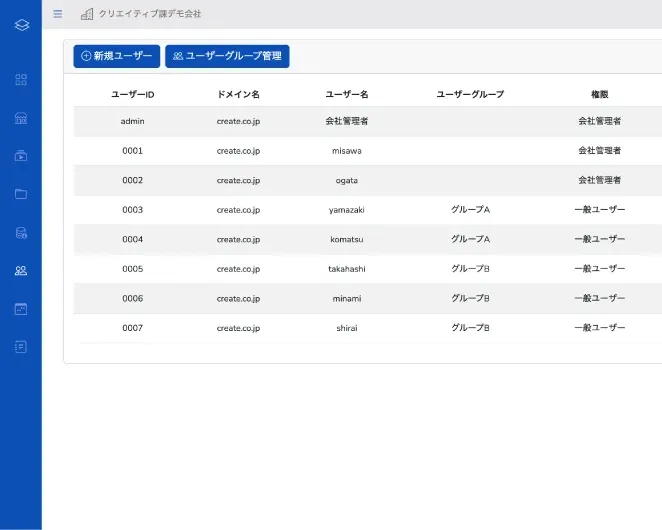Image resolution: width=662 pixels, height=530 pixels.
Task: Click the building icon beside the company name
Action: pos(87,14)
